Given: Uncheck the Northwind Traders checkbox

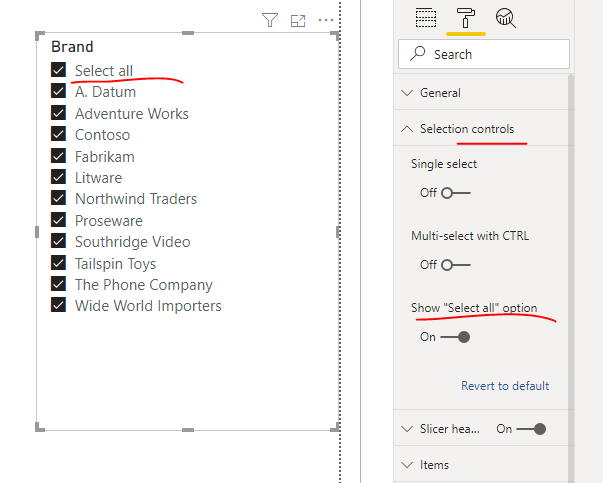Looking at the screenshot, I should point(58,198).
